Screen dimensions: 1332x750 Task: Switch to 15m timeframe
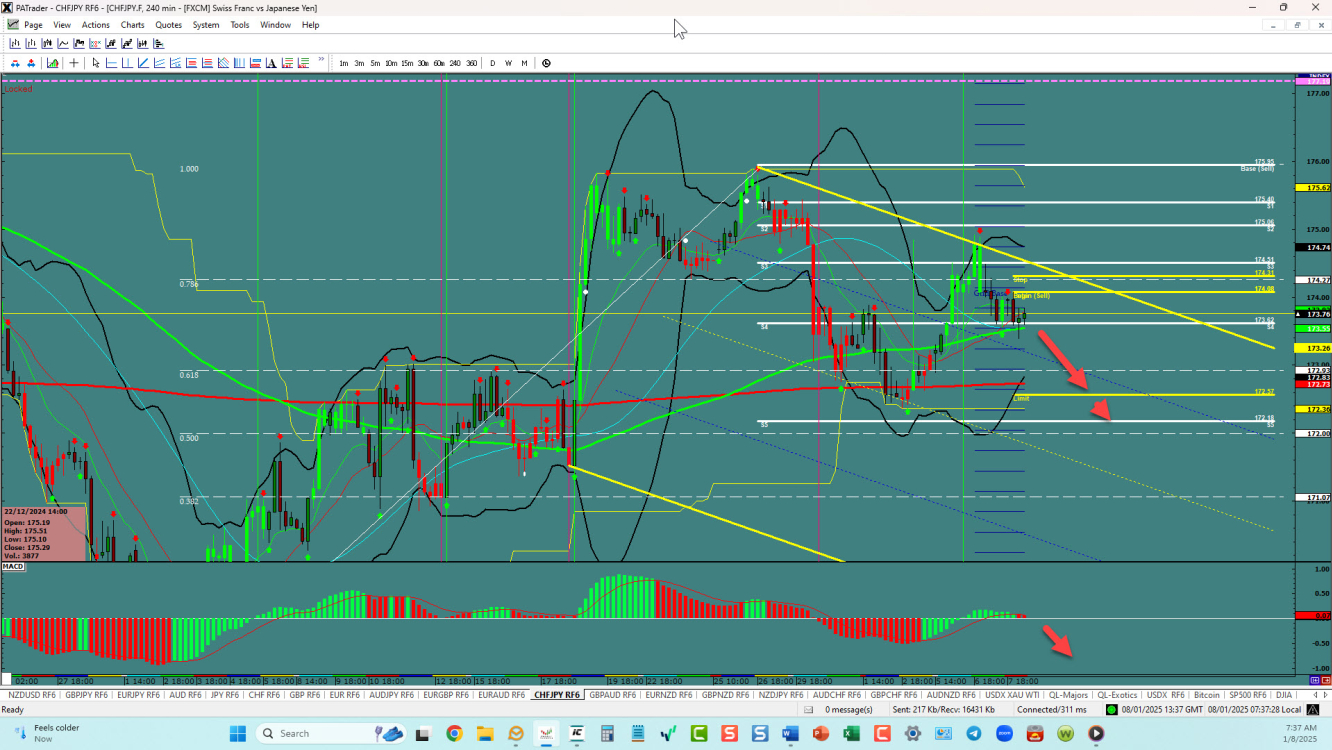pyautogui.click(x=407, y=63)
